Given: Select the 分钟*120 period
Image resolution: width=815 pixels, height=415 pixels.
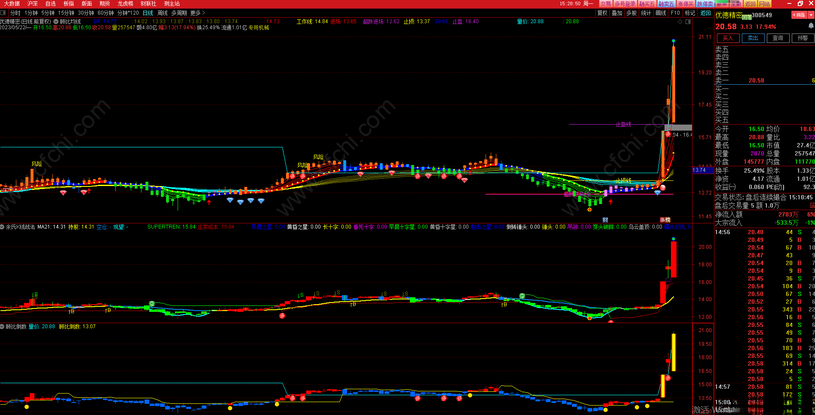Looking at the screenshot, I should click(128, 13).
